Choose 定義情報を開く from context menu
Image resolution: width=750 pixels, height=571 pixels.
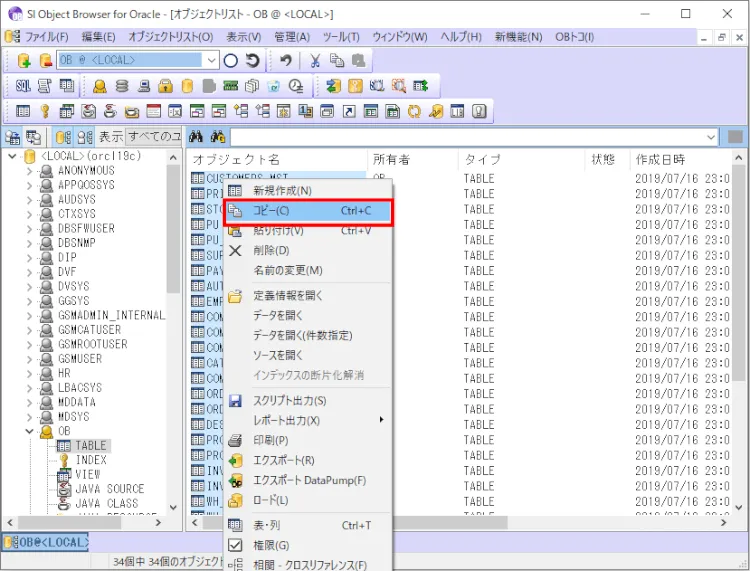click(309, 296)
